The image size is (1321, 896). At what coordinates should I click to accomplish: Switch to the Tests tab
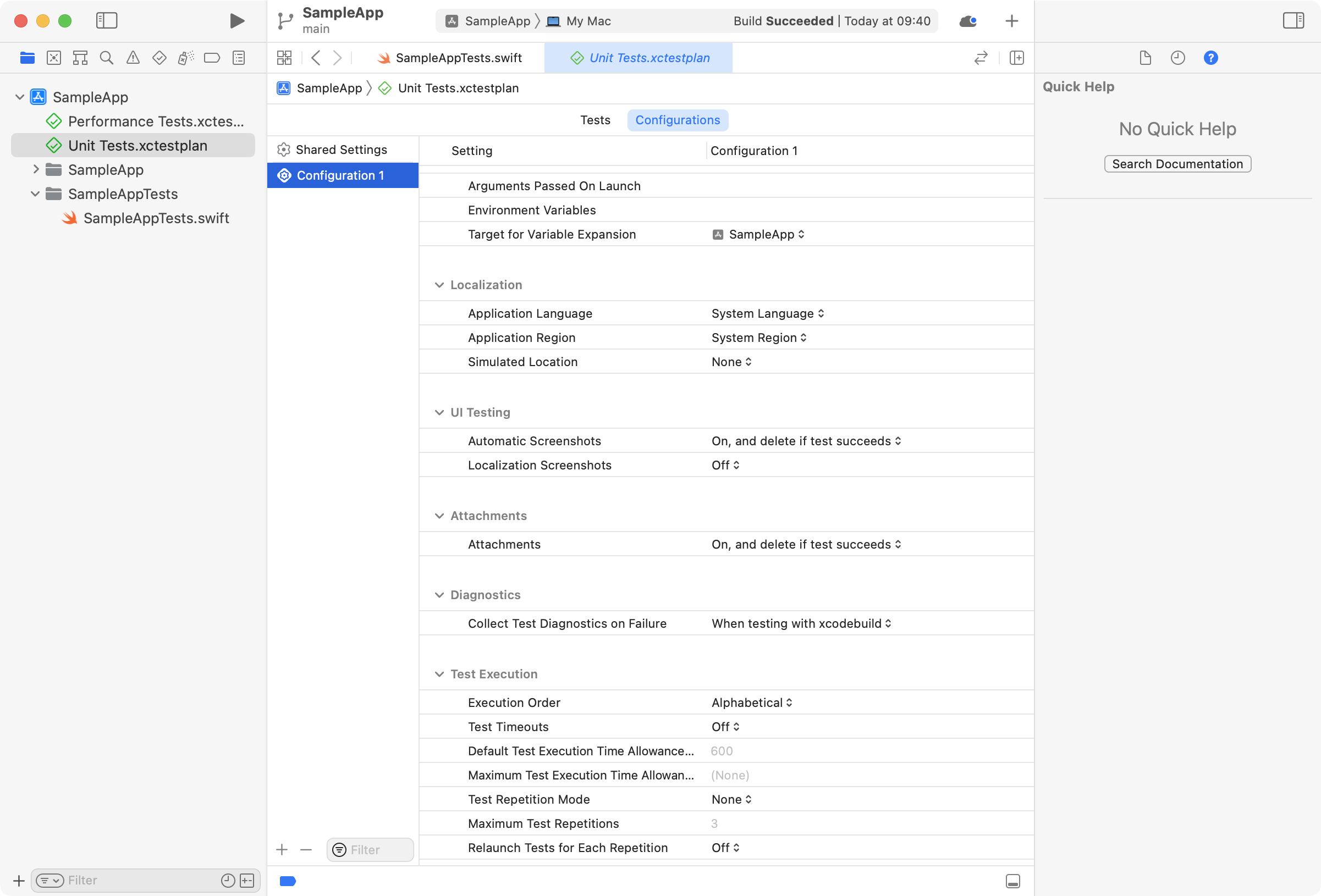point(595,120)
